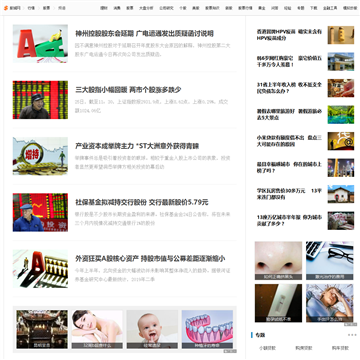Click the smiling baby thumbnail

[152, 329]
